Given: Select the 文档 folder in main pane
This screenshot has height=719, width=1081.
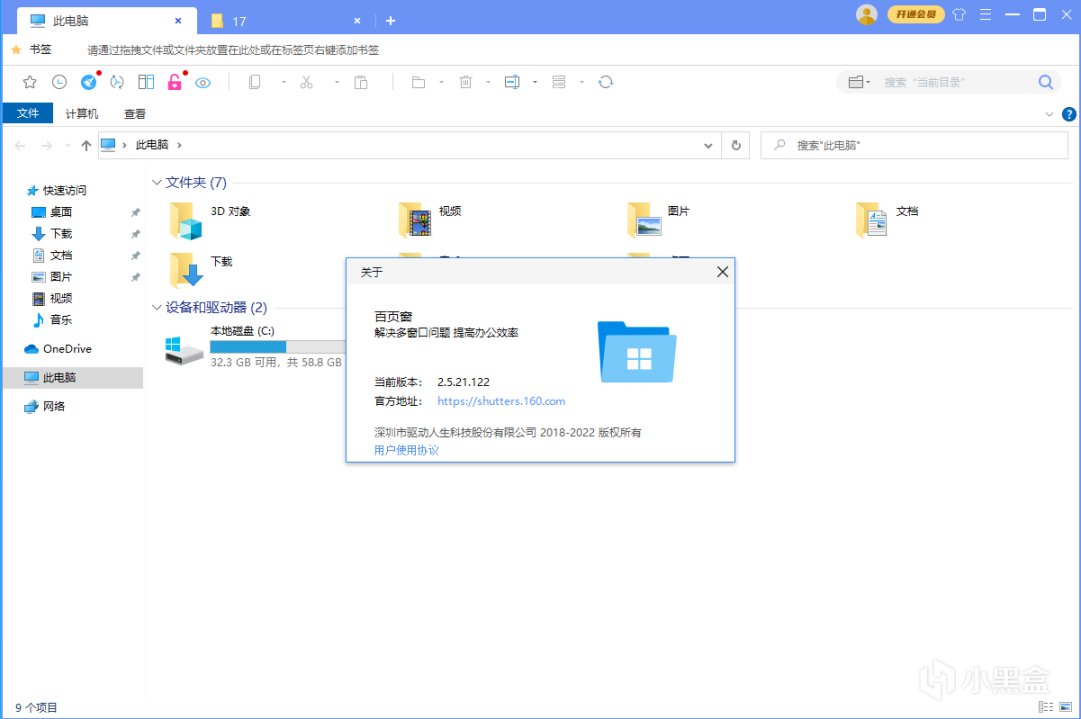Looking at the screenshot, I should coord(887,221).
